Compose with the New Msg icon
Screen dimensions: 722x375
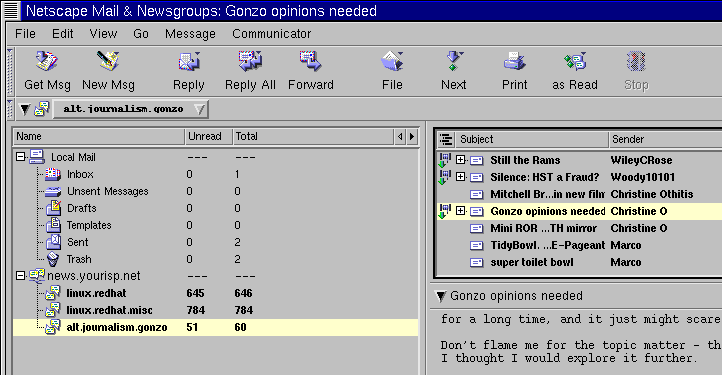[108, 62]
